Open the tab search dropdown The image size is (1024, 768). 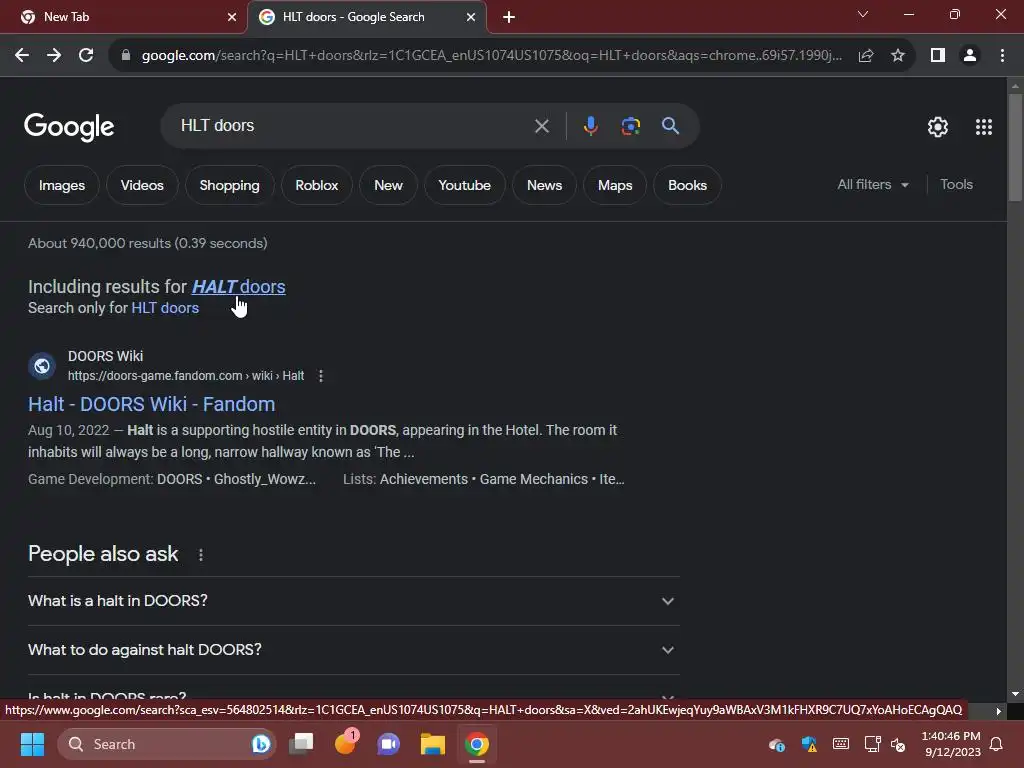click(863, 14)
